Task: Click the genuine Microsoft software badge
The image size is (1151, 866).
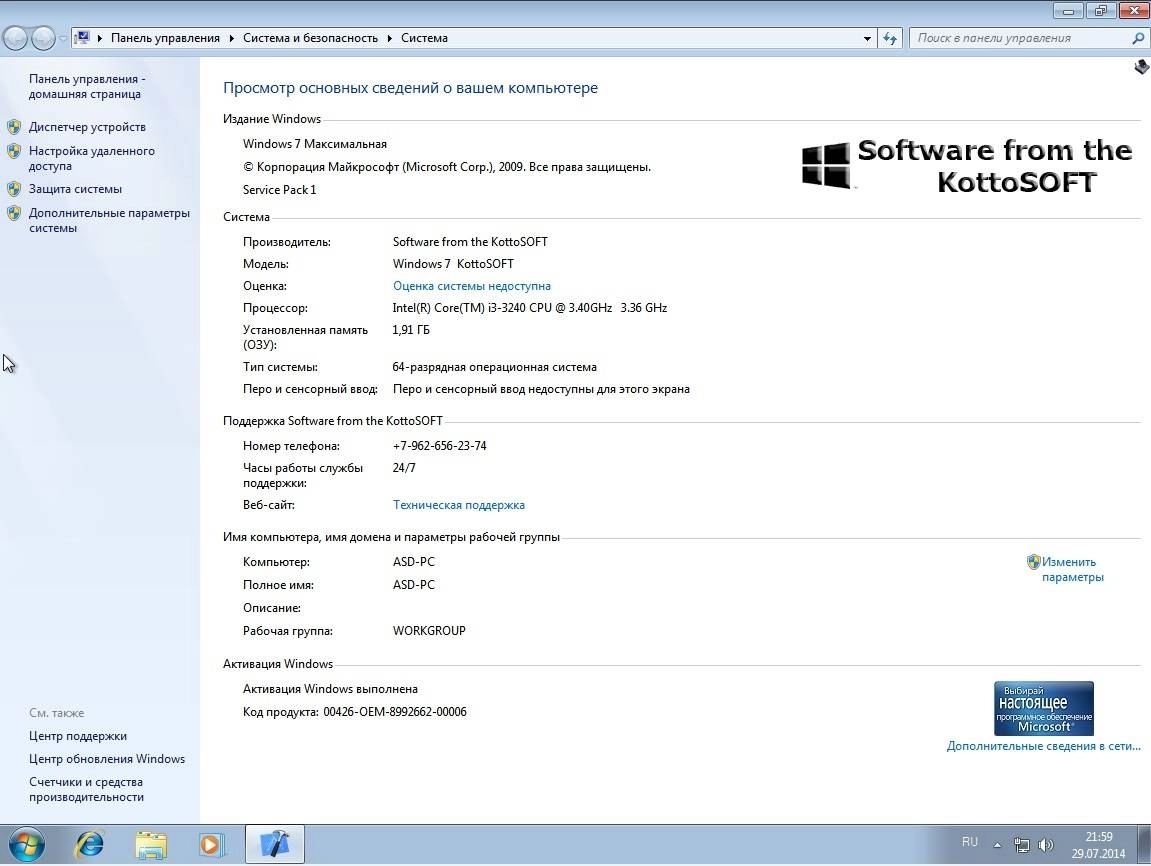Action: (1044, 708)
